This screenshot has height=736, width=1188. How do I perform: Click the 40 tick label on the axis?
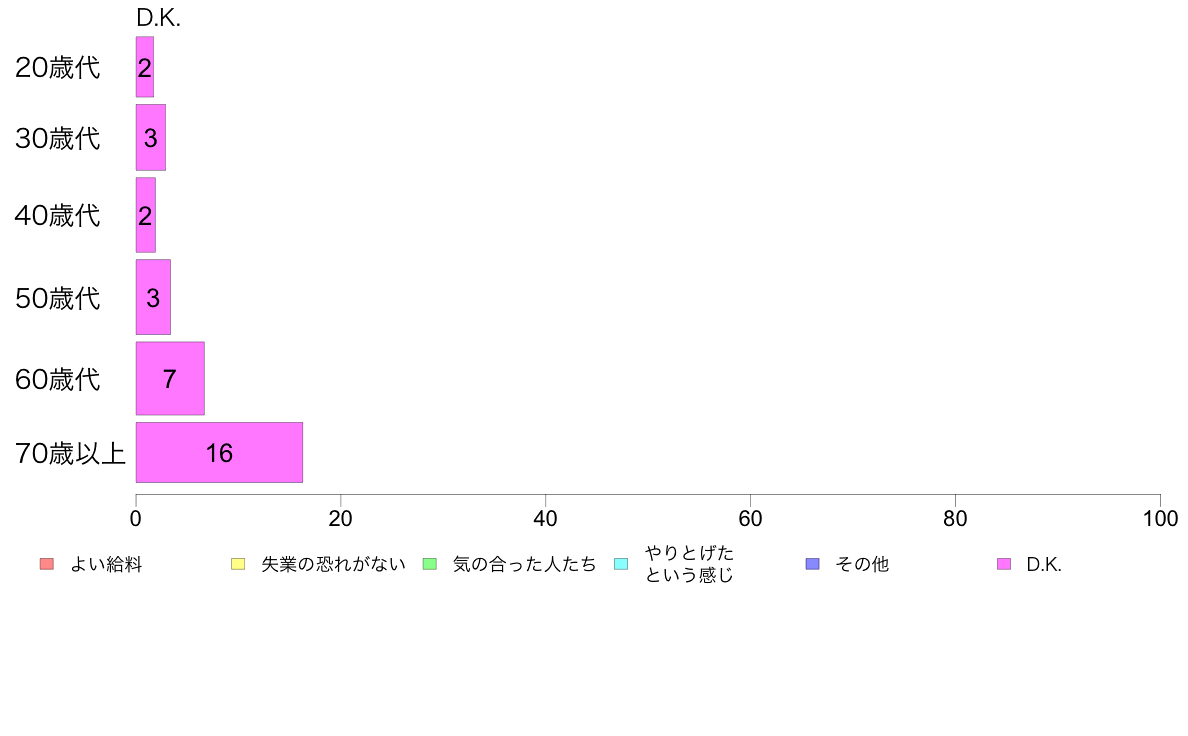click(546, 518)
